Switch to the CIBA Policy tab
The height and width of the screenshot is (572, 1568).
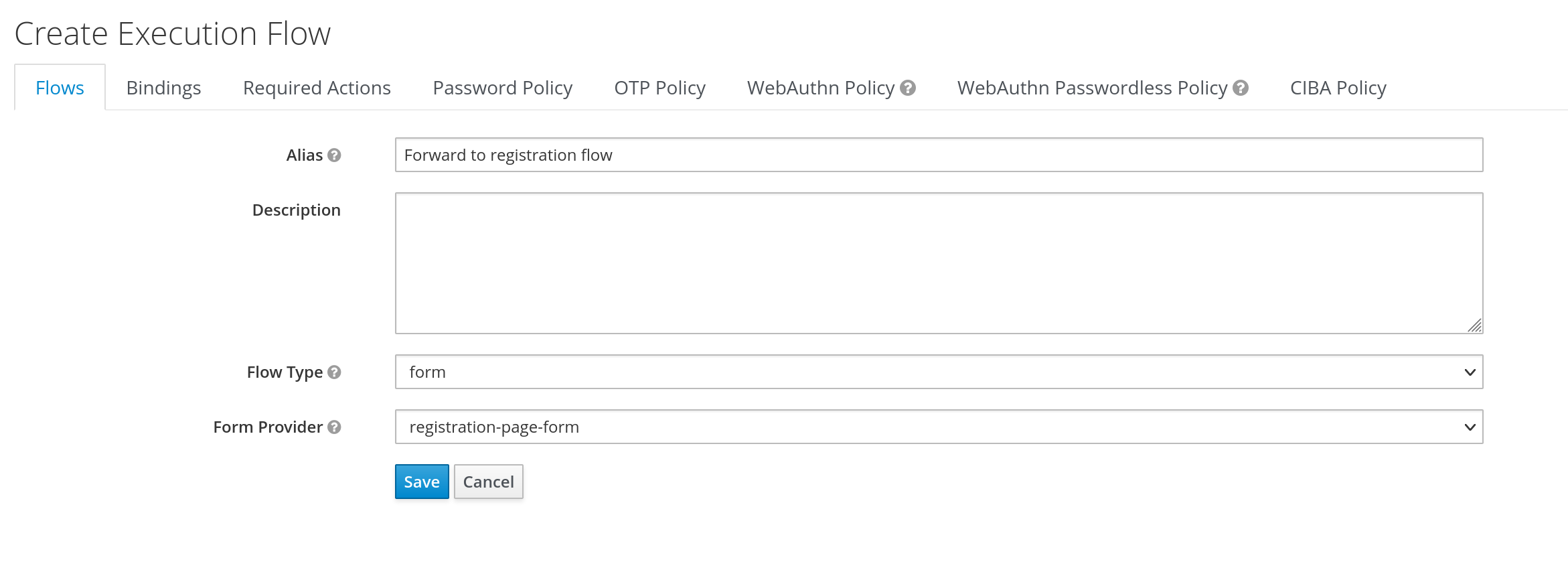(x=1337, y=88)
